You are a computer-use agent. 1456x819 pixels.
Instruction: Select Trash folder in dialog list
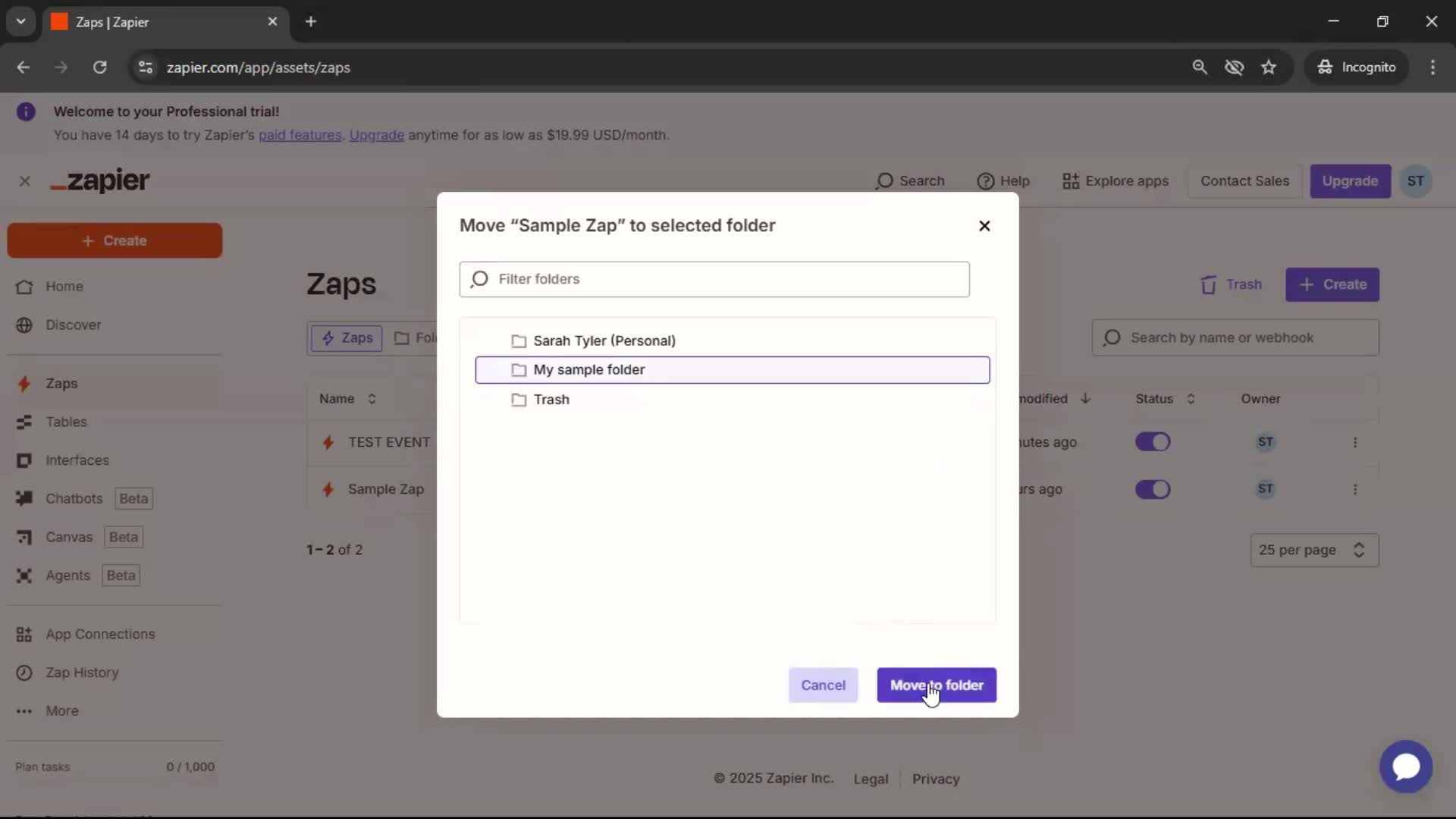point(733,400)
